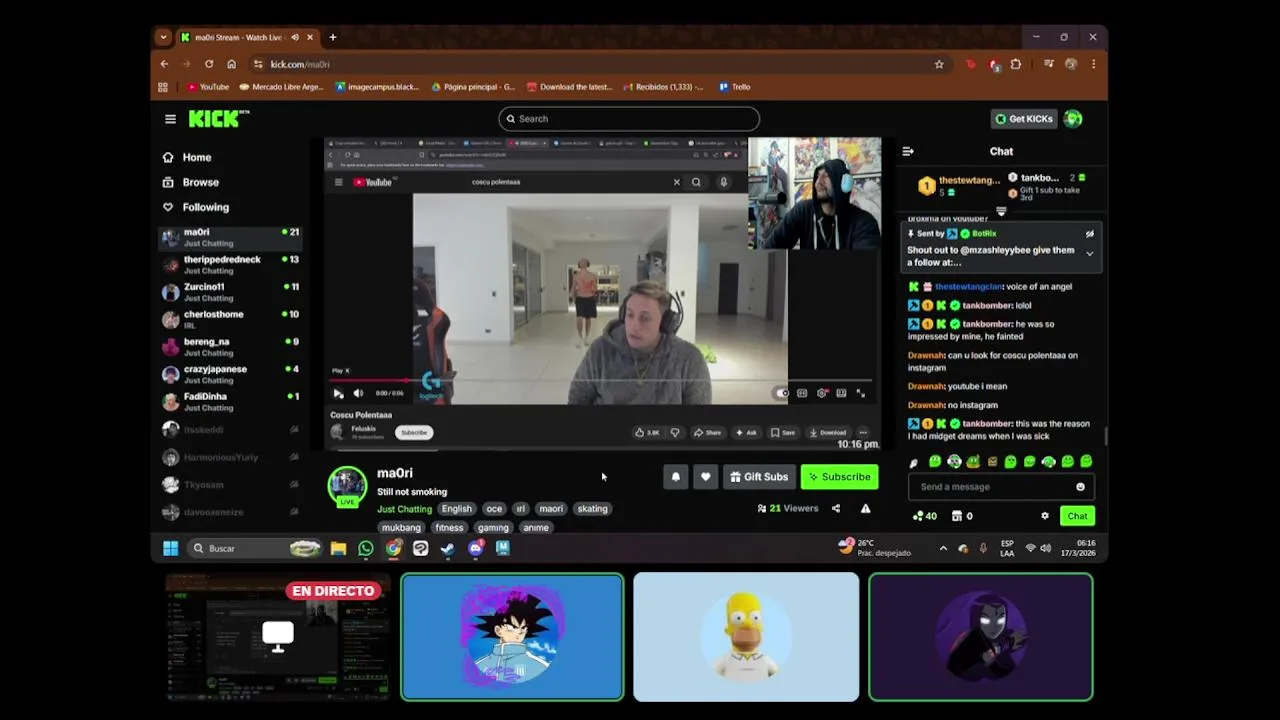
Task: Turn on notifications with bell icon
Action: coord(676,477)
